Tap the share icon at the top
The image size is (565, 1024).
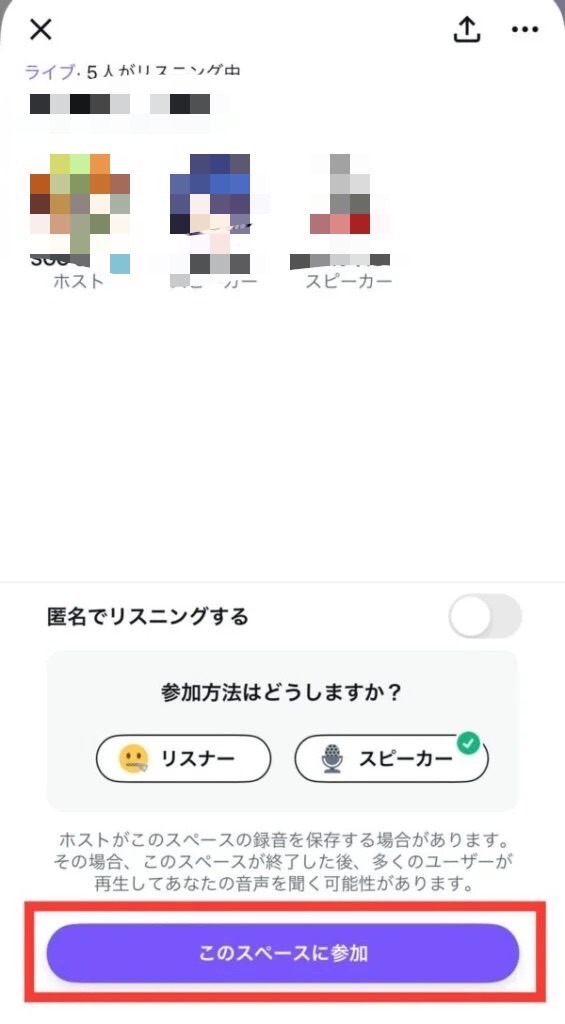[x=467, y=29]
